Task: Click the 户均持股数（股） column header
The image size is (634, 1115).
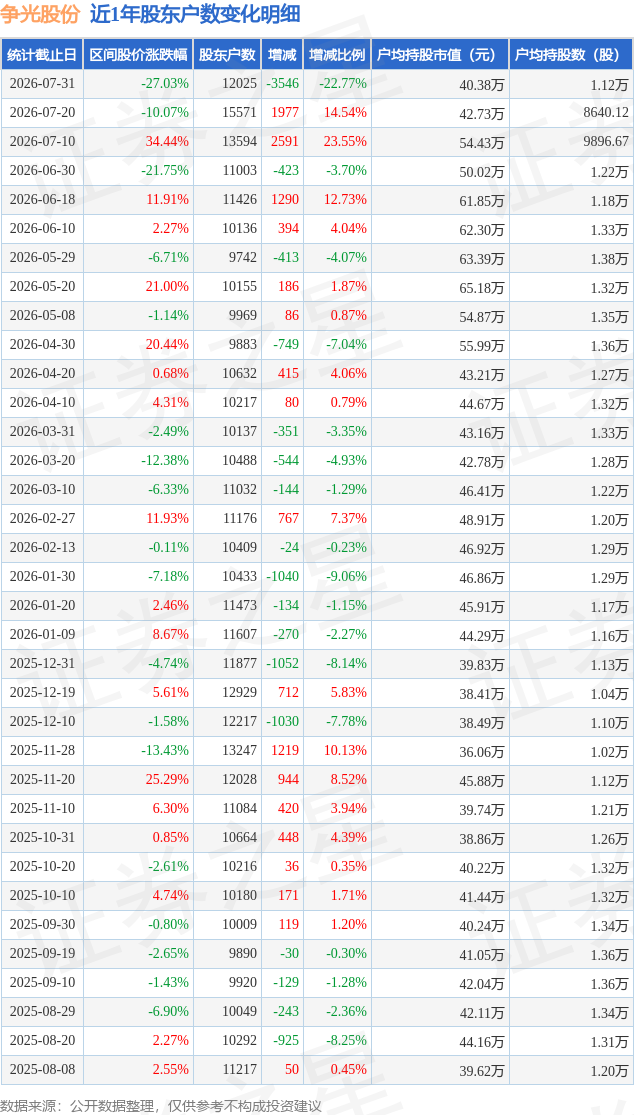Action: coord(571,55)
